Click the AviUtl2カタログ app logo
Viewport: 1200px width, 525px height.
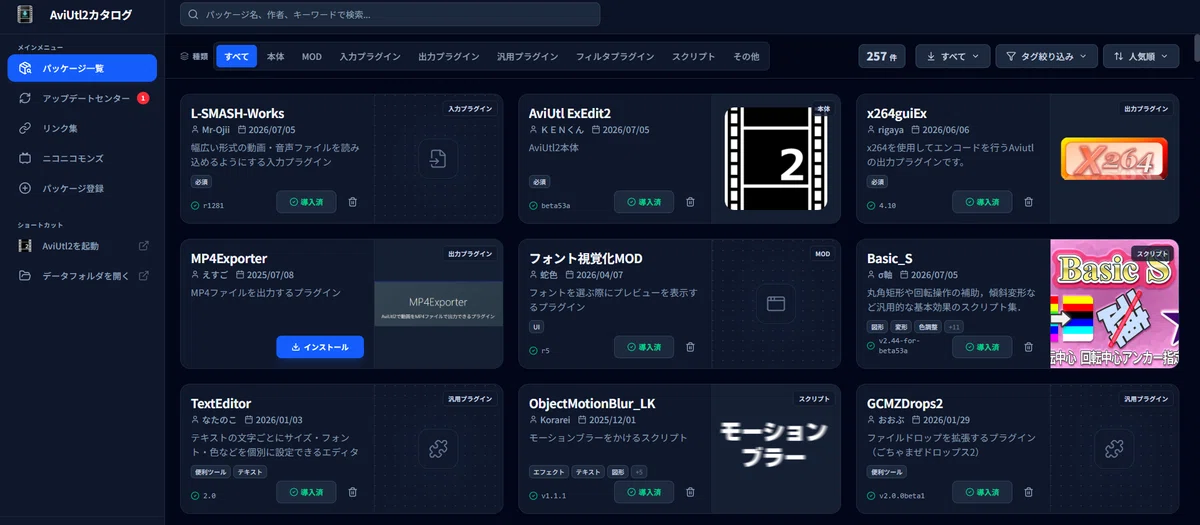pos(25,14)
